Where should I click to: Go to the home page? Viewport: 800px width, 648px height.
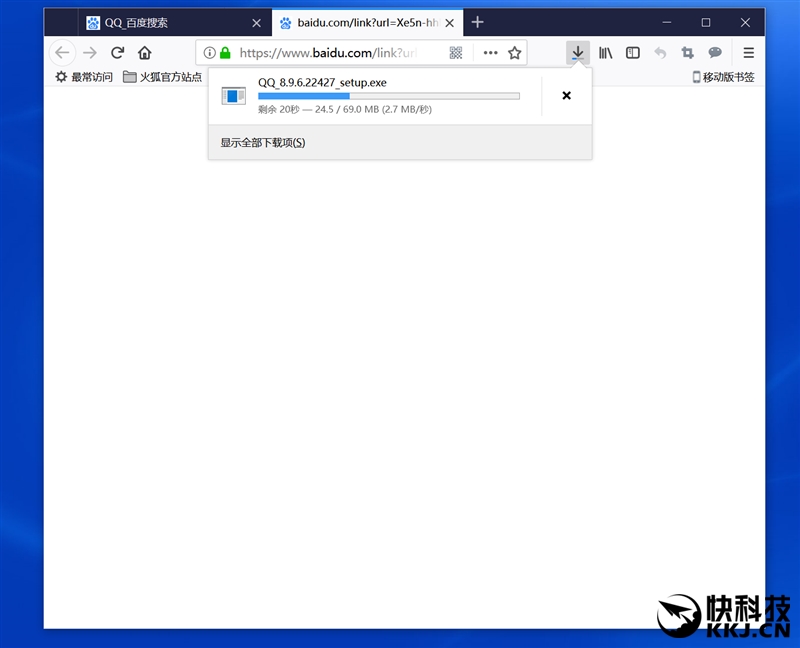pos(145,53)
